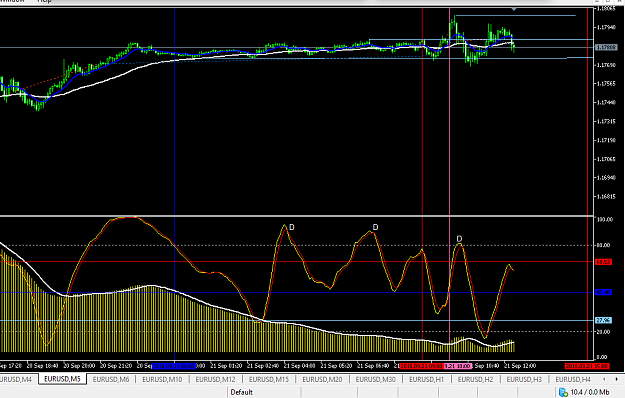625x398 pixels.
Task: Switch to the EURUSD,M20 tab
Action: [322, 379]
